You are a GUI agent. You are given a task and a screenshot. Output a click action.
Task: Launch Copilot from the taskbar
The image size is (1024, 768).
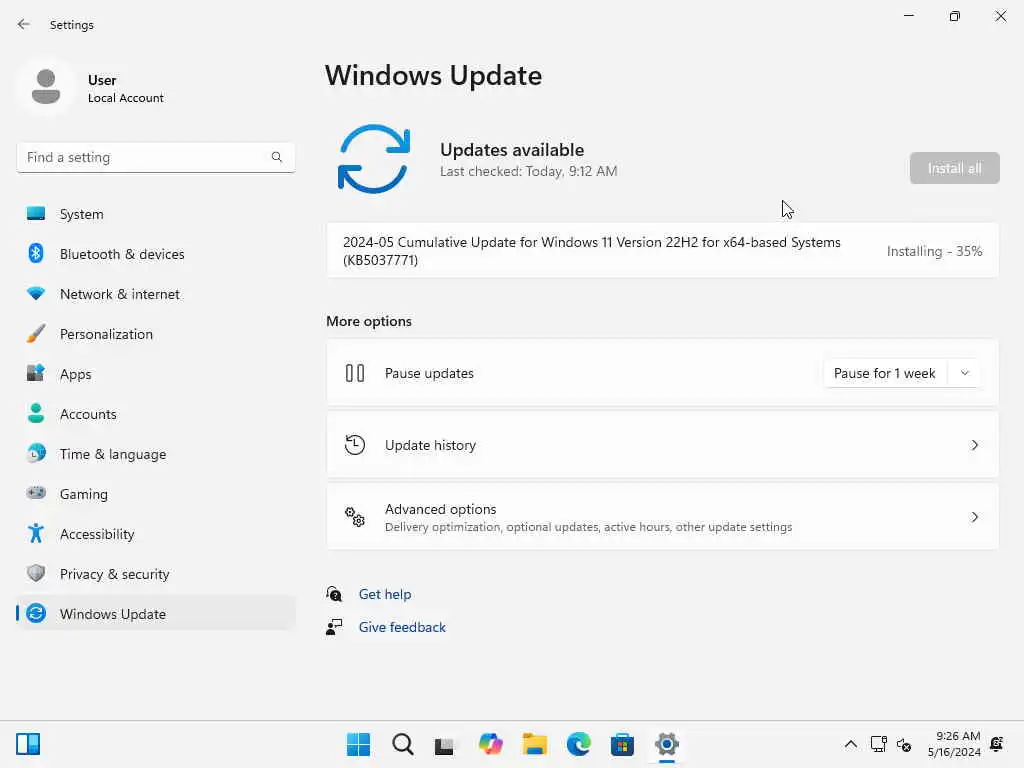coord(490,744)
